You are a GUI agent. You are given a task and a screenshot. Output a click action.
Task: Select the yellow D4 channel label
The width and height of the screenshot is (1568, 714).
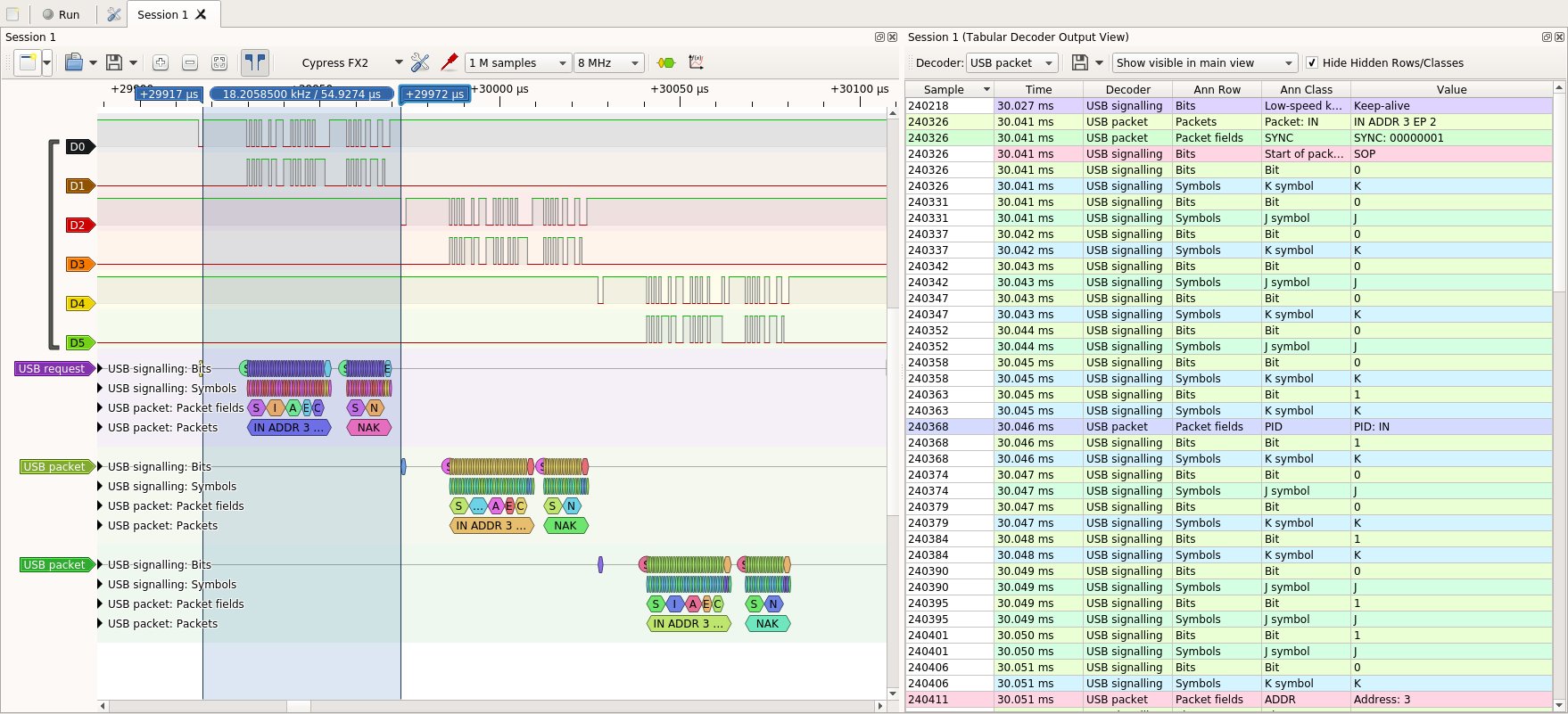click(x=79, y=303)
